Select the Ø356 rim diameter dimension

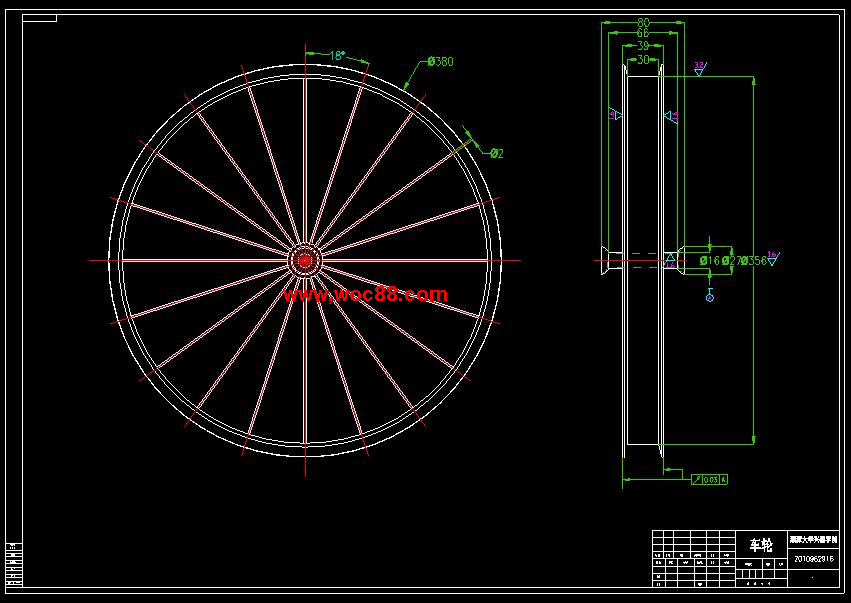(754, 261)
